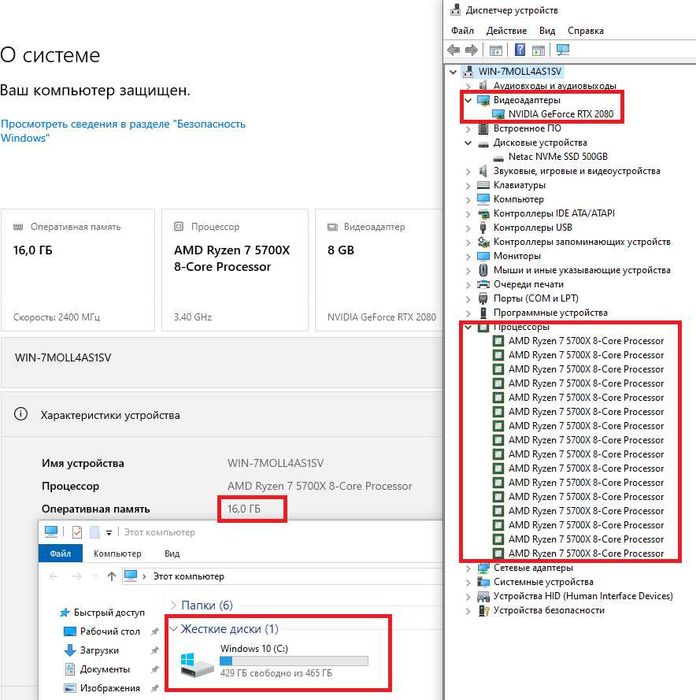696x700 pixels.
Task: Collapse the Дисковые устройства category
Action: click(468, 143)
